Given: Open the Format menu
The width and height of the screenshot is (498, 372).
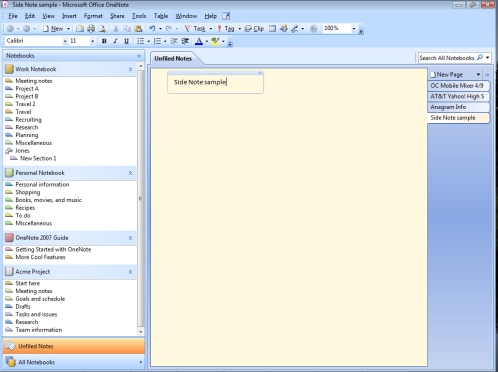Looking at the screenshot, I should 93,16.
